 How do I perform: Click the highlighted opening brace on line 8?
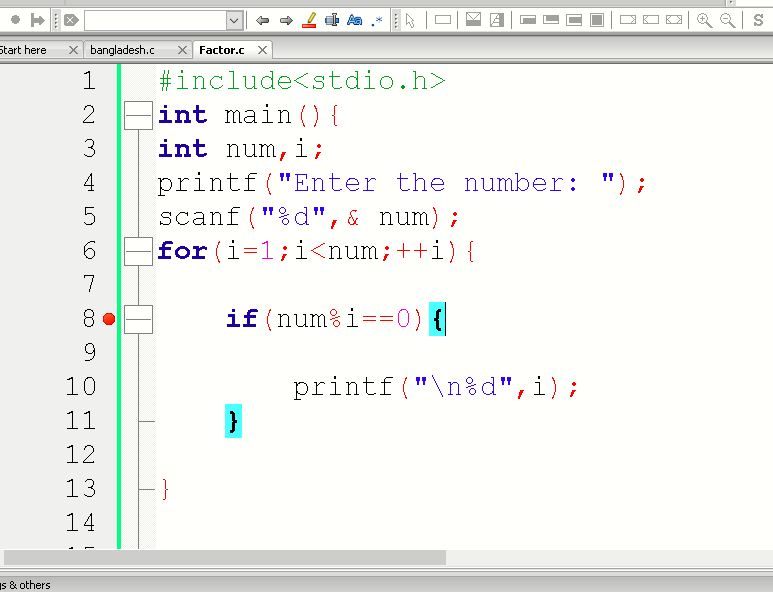pos(437,319)
